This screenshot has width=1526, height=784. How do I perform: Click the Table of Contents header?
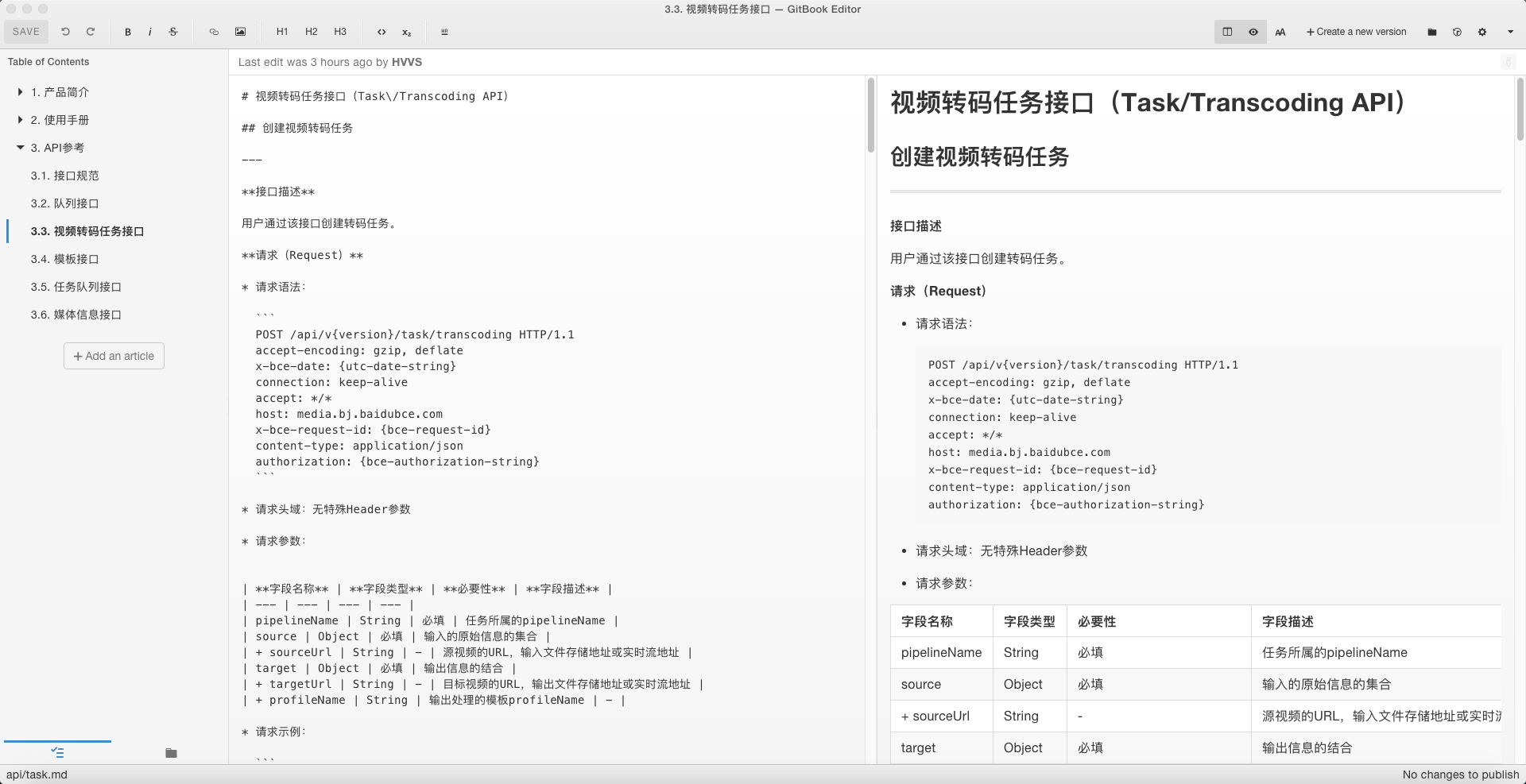(48, 62)
